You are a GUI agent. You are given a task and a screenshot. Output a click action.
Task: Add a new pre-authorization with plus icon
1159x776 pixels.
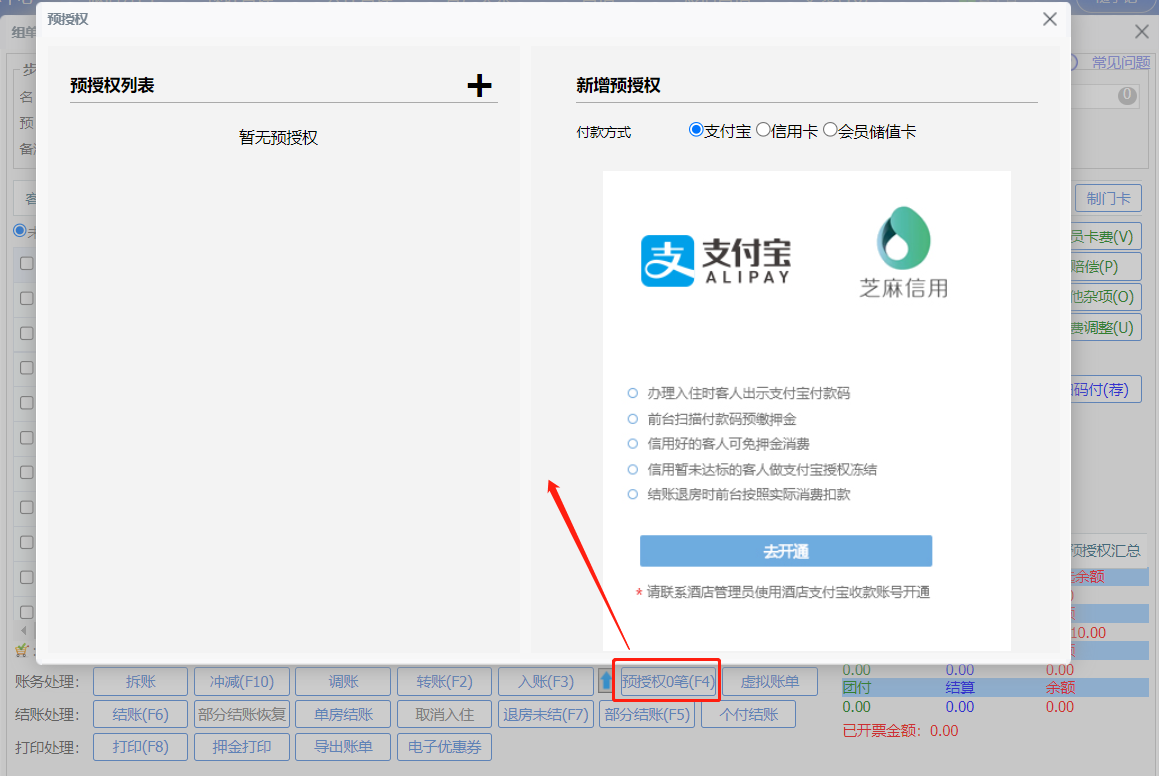pyautogui.click(x=479, y=86)
